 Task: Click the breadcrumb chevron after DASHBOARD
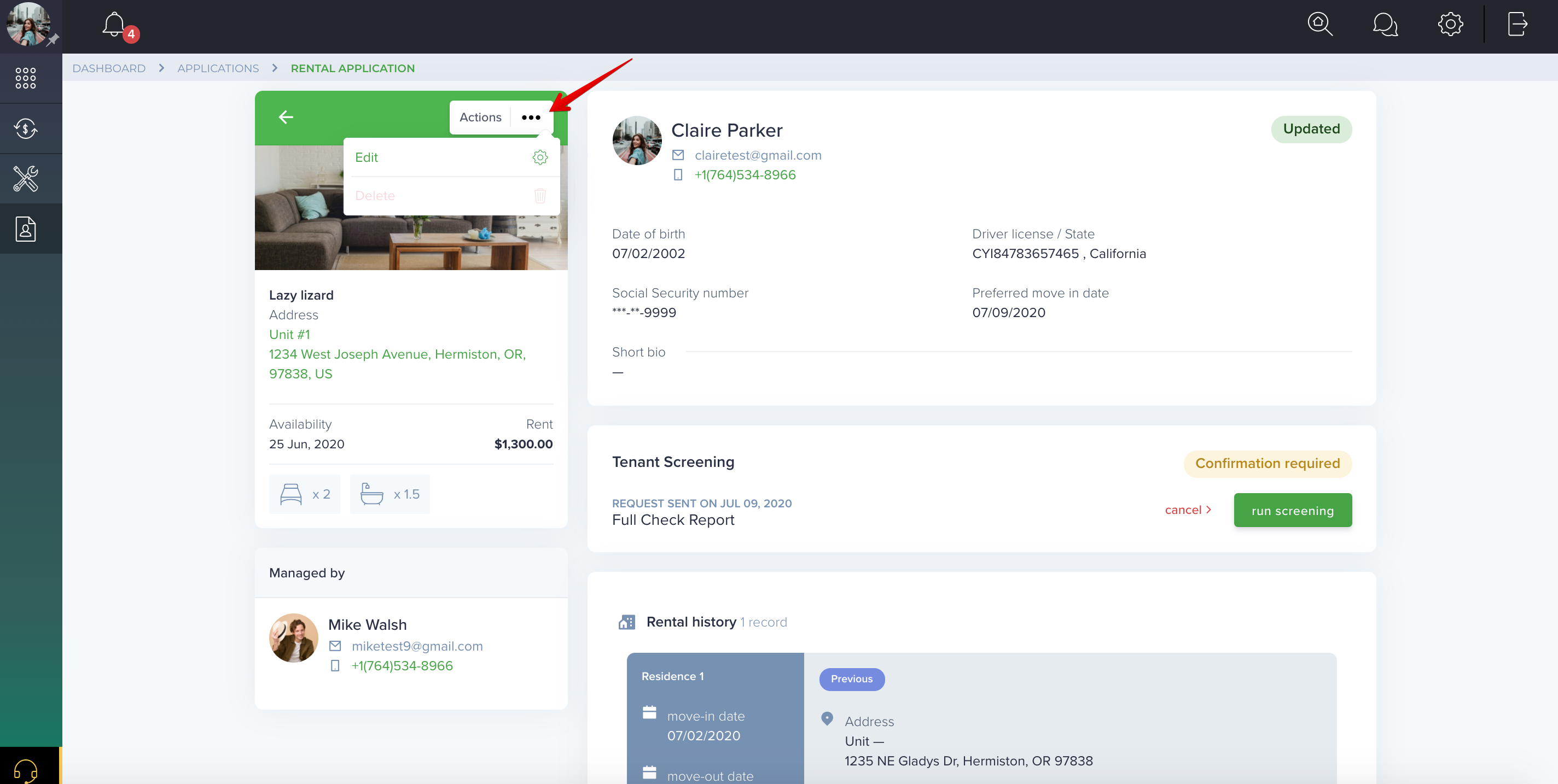point(161,68)
